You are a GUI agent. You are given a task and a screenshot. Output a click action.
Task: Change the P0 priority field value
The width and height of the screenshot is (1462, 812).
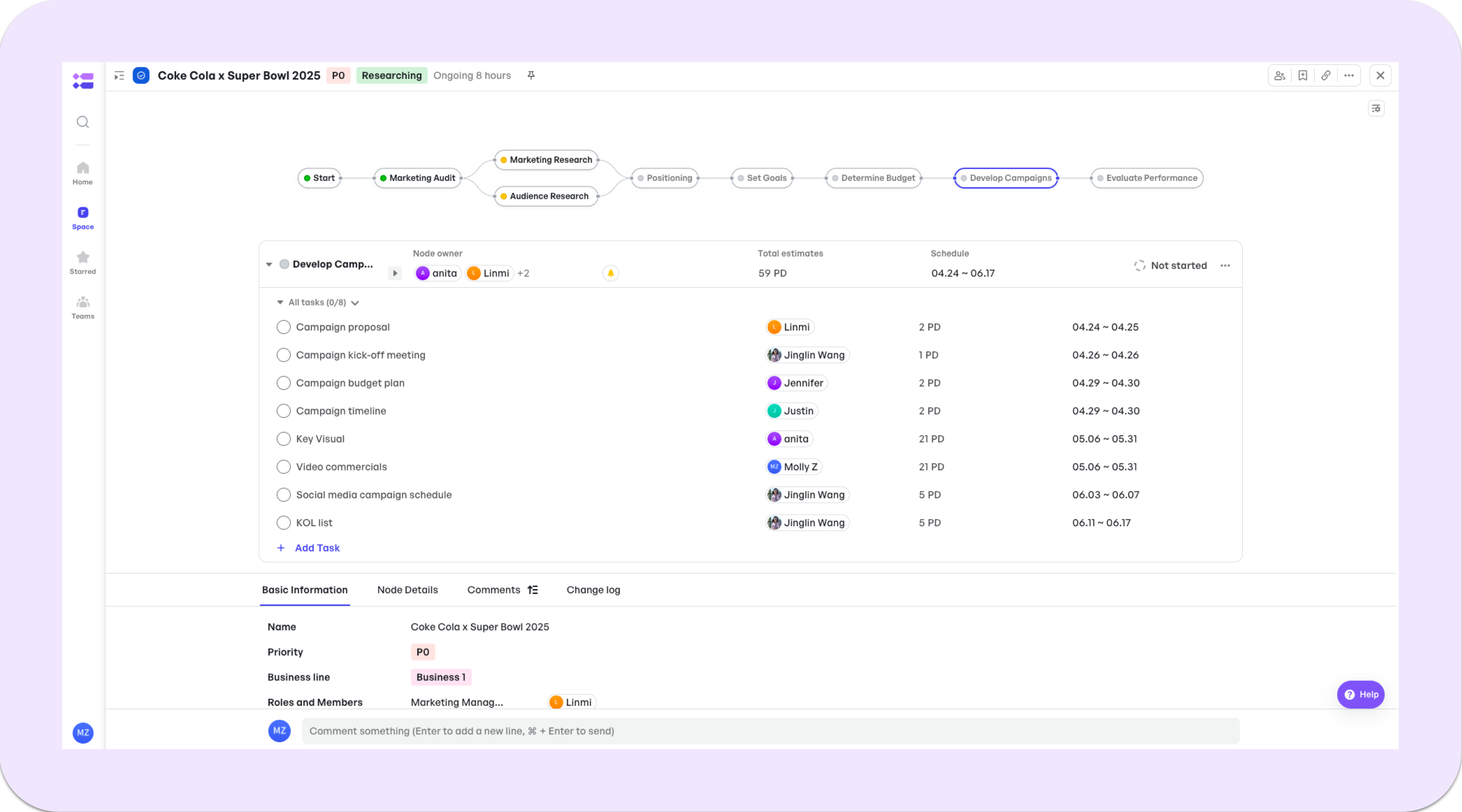click(x=423, y=652)
